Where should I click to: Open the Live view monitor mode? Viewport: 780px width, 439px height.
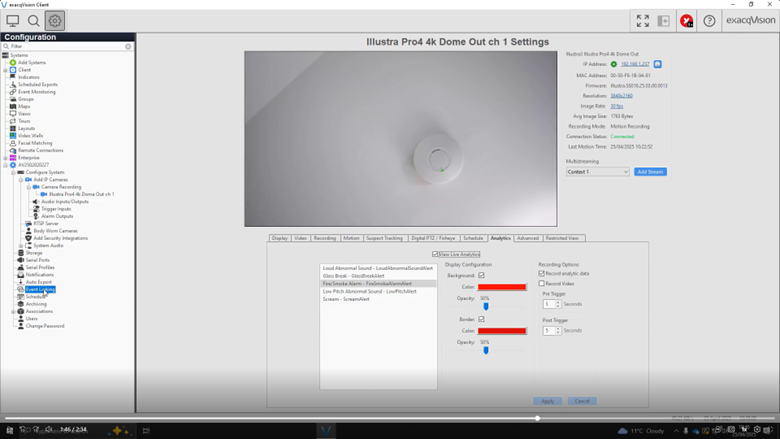click(13, 20)
